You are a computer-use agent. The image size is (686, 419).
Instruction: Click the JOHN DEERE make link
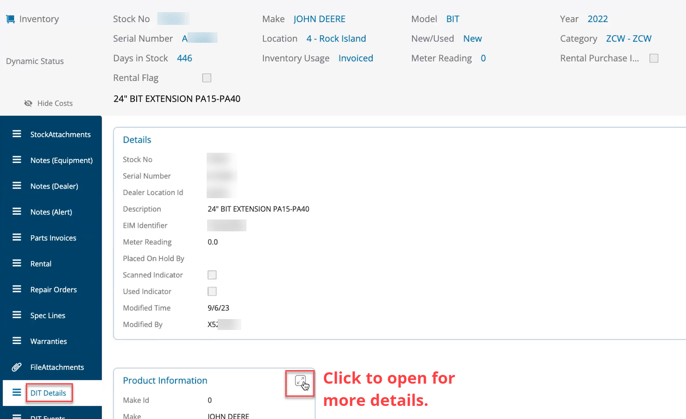(x=318, y=19)
